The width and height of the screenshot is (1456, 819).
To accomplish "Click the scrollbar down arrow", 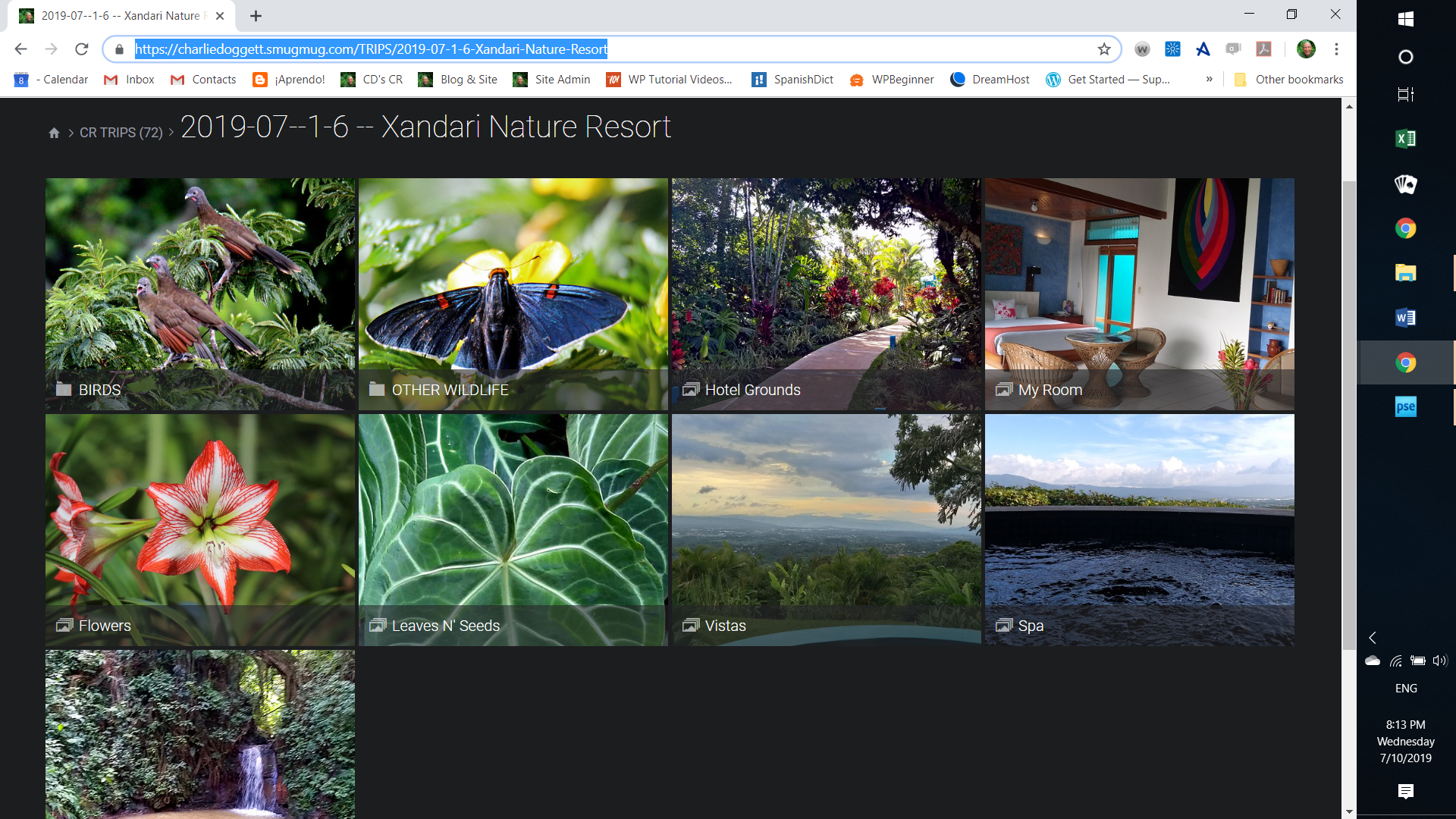I will click(x=1349, y=811).
